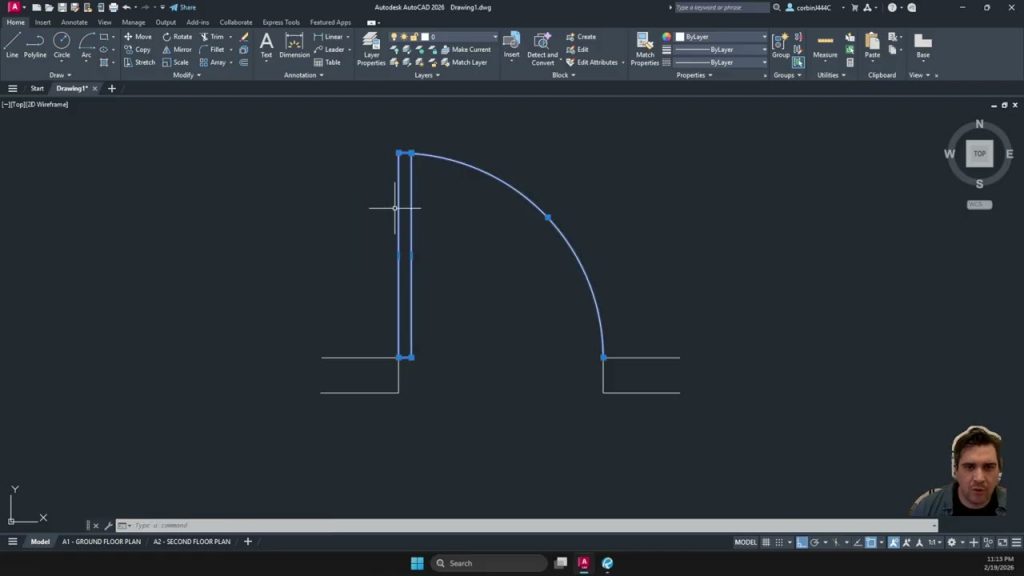
Task: Expand the Draw panel flyout
Action: [x=59, y=75]
